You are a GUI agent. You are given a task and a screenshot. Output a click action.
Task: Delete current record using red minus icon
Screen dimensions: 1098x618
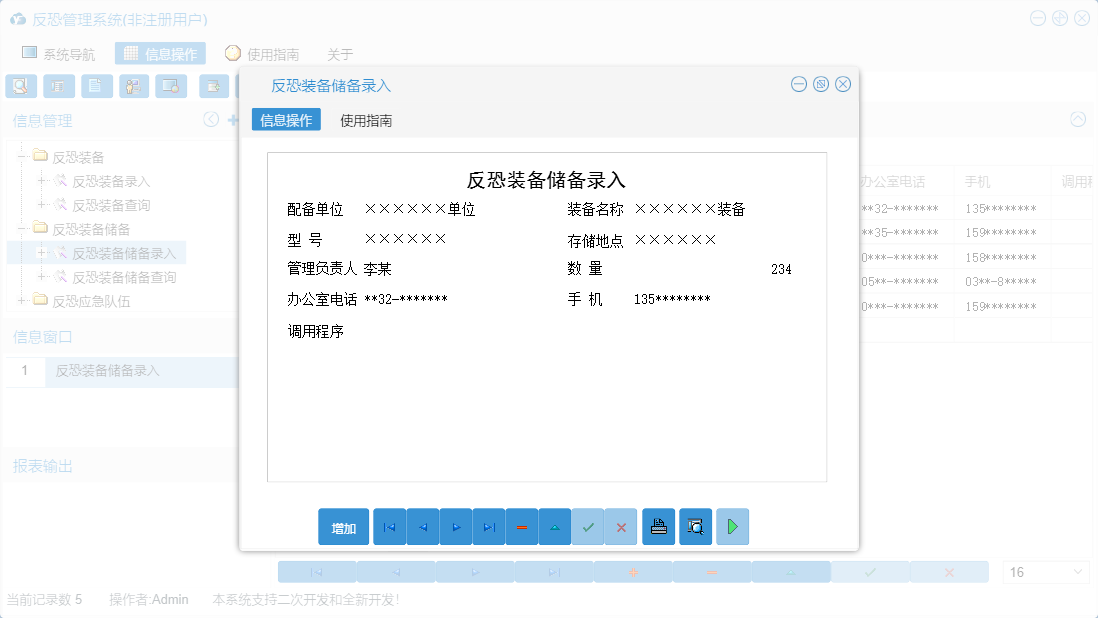(522, 527)
